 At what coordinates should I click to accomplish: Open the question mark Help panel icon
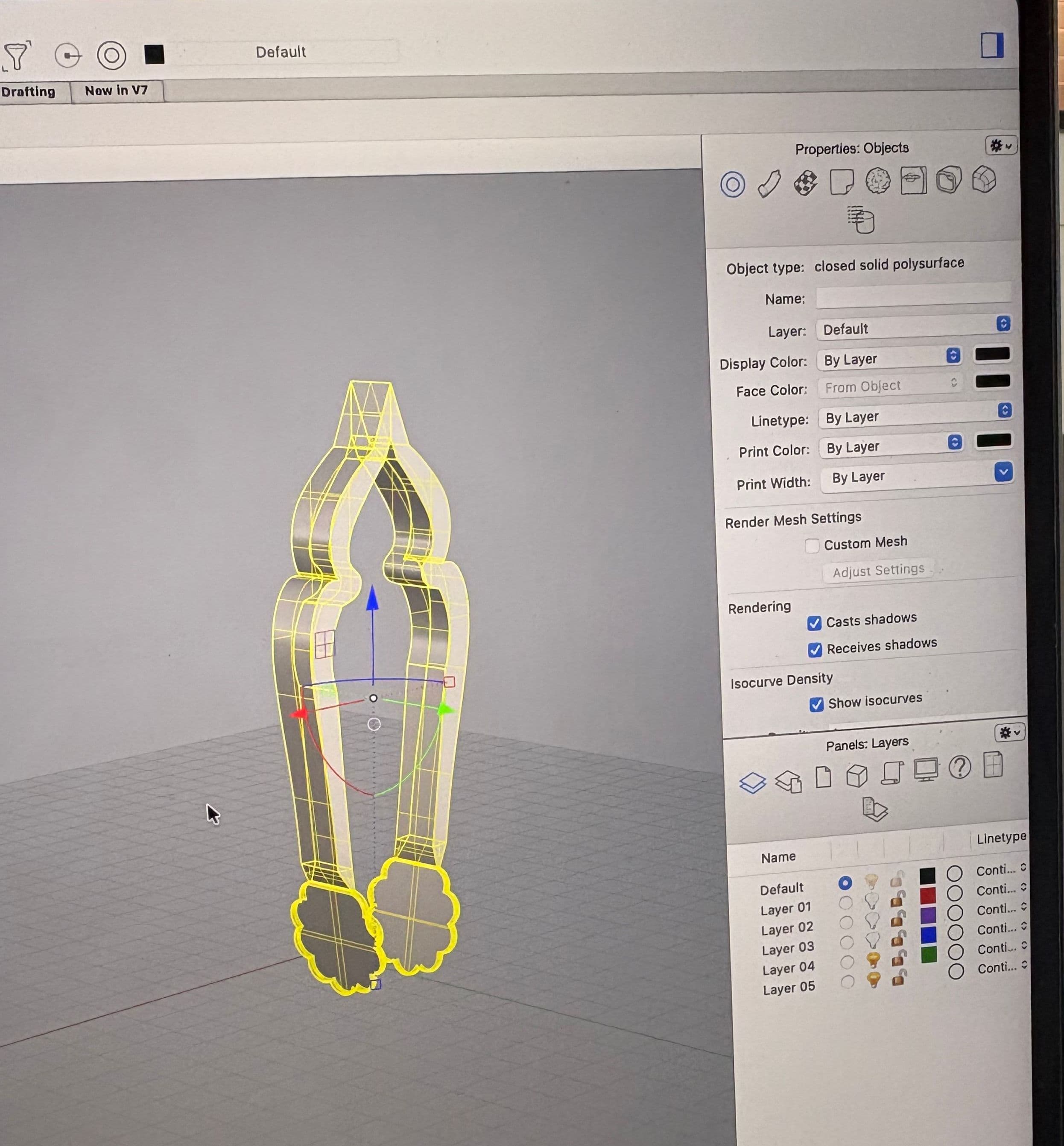tap(960, 767)
